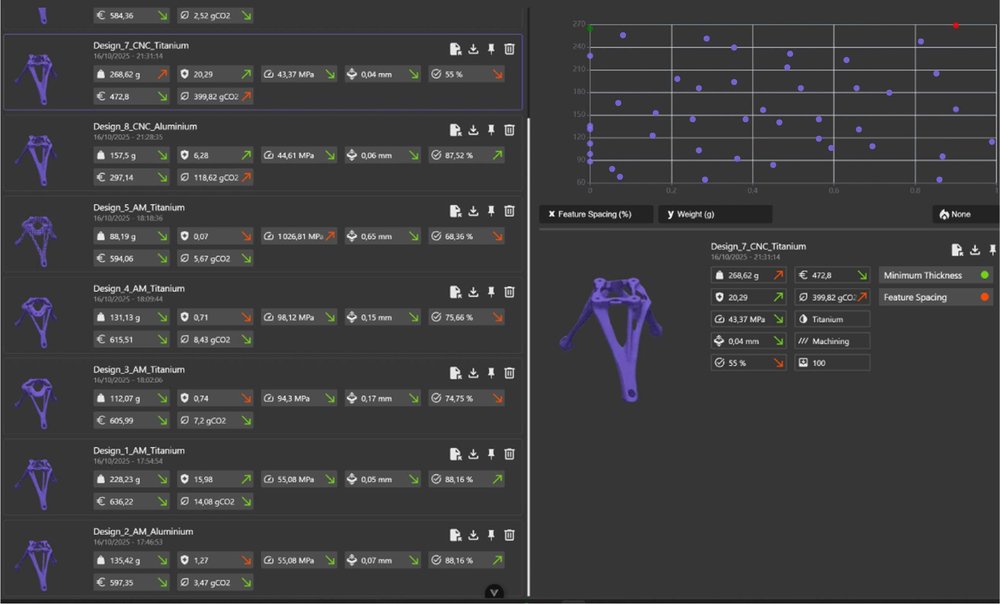Download the Design_8_CNC_Aluminium design
The image size is (1000, 604).
click(473, 128)
